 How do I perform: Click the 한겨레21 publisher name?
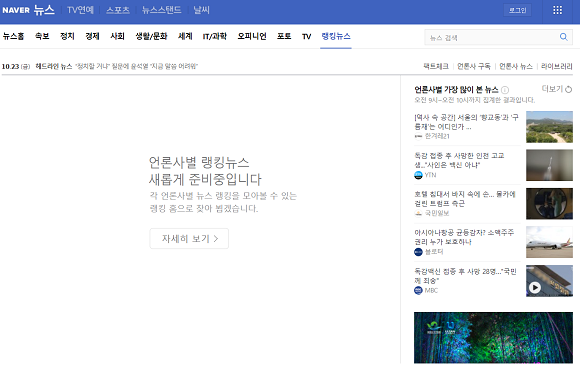coord(437,136)
